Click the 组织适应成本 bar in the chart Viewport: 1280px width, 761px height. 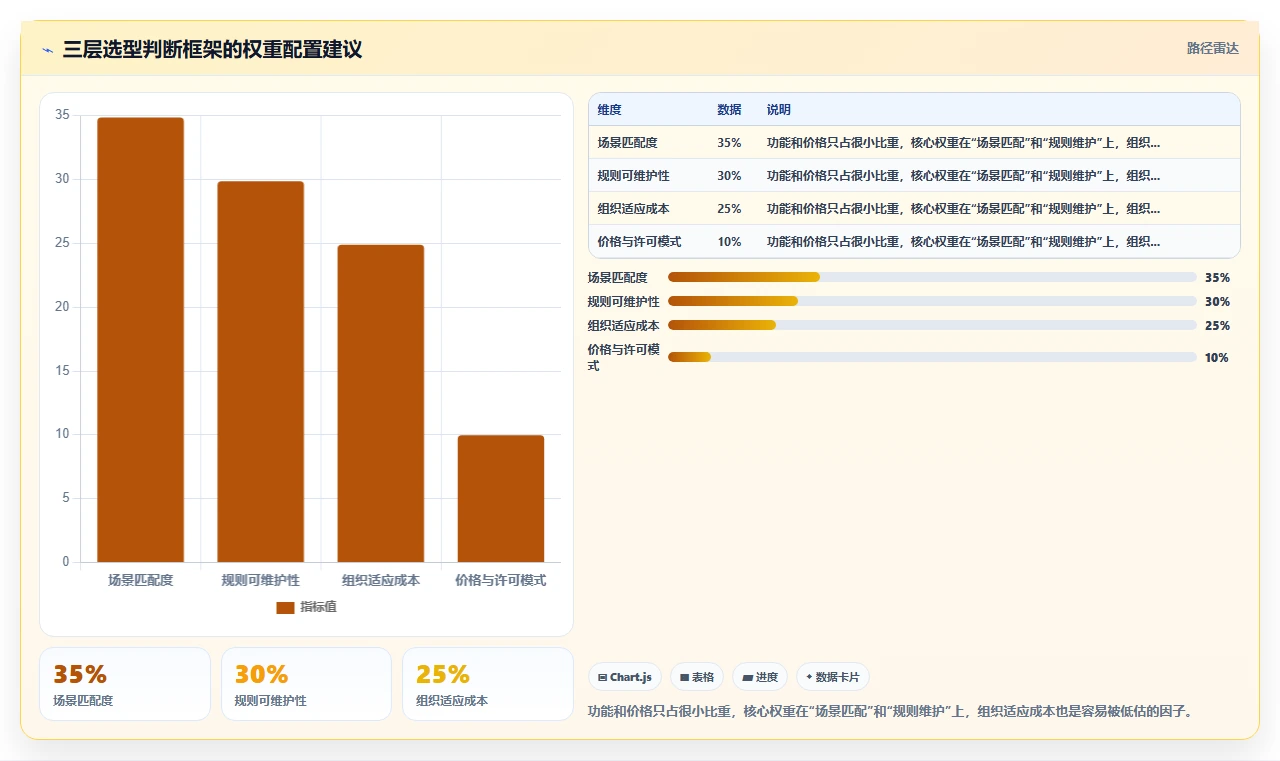click(380, 403)
